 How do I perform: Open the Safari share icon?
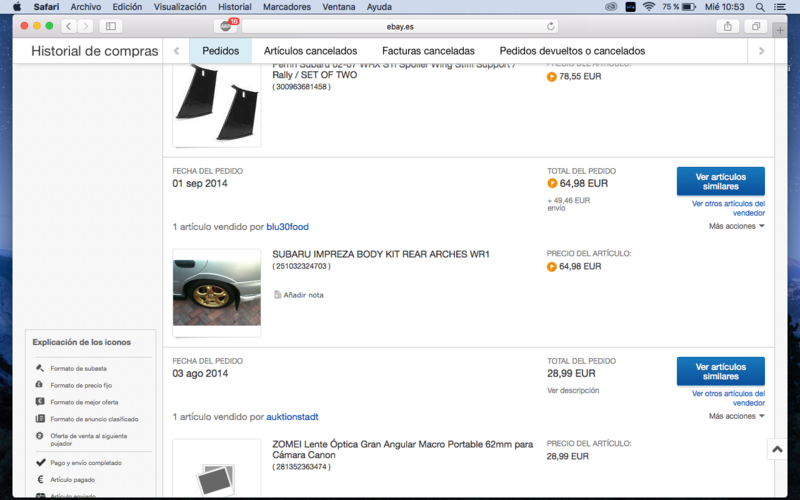pos(728,26)
